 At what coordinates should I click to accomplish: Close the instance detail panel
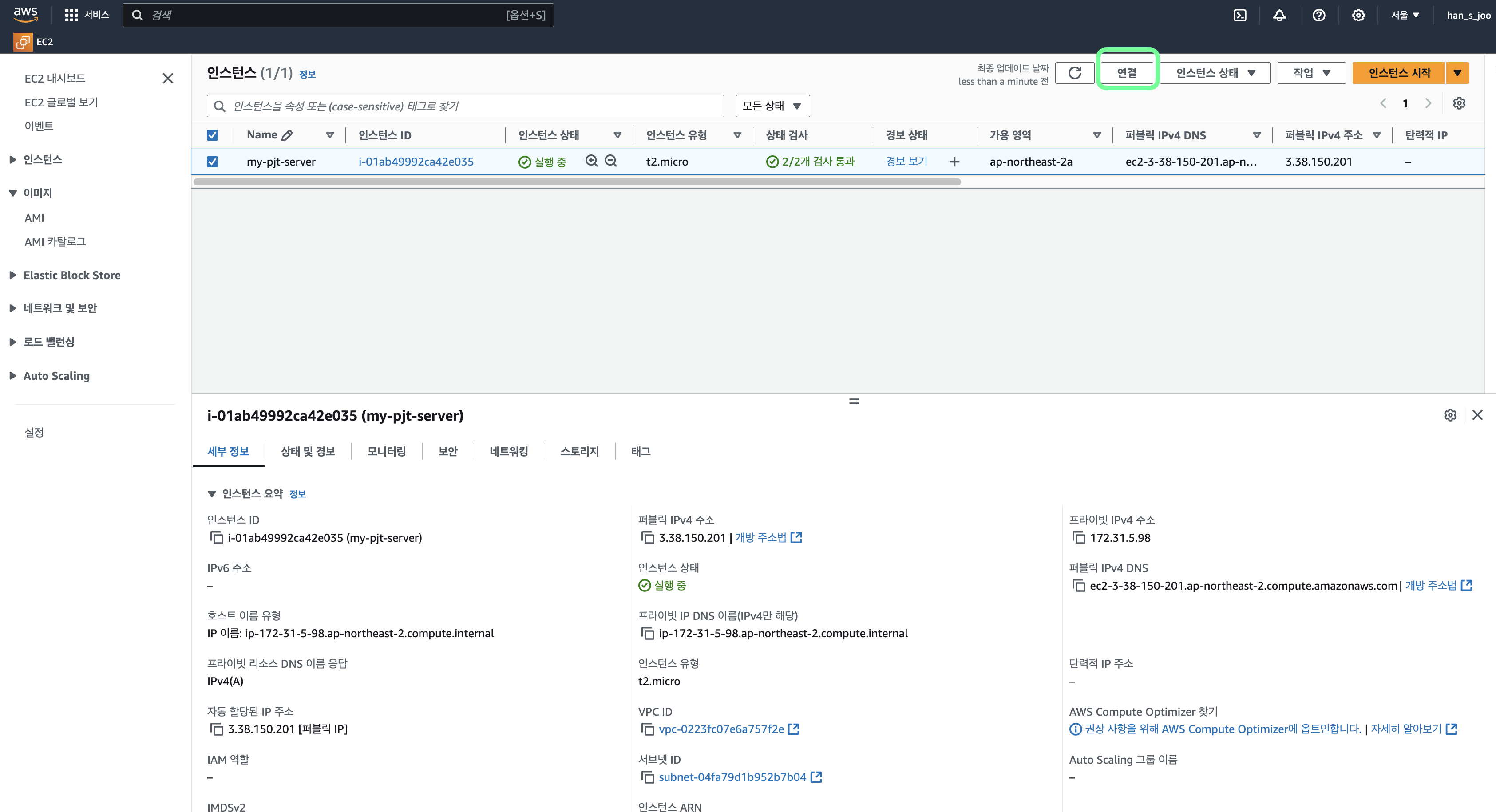point(1477,415)
